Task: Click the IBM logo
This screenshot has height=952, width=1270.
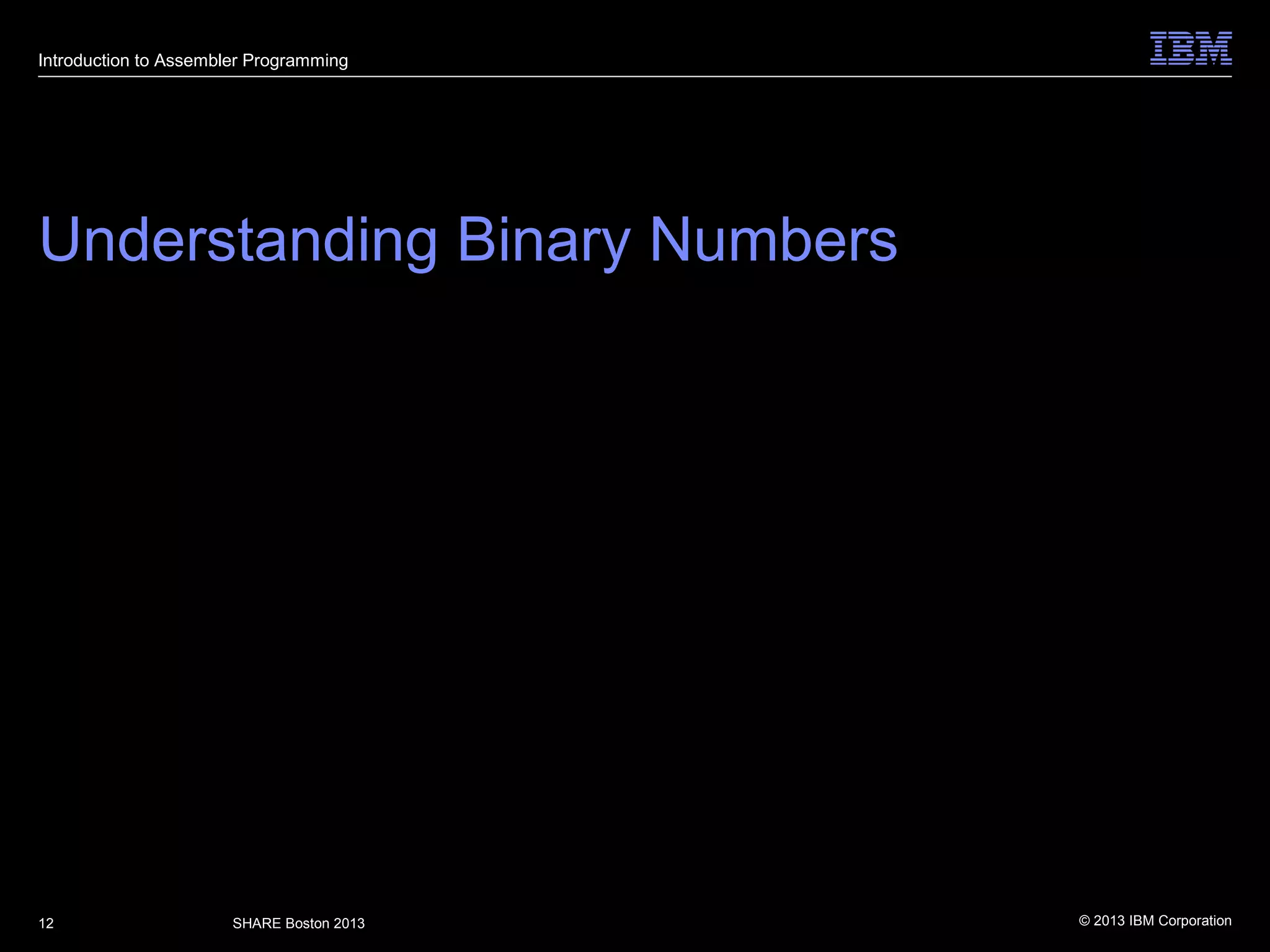Action: point(1191,48)
